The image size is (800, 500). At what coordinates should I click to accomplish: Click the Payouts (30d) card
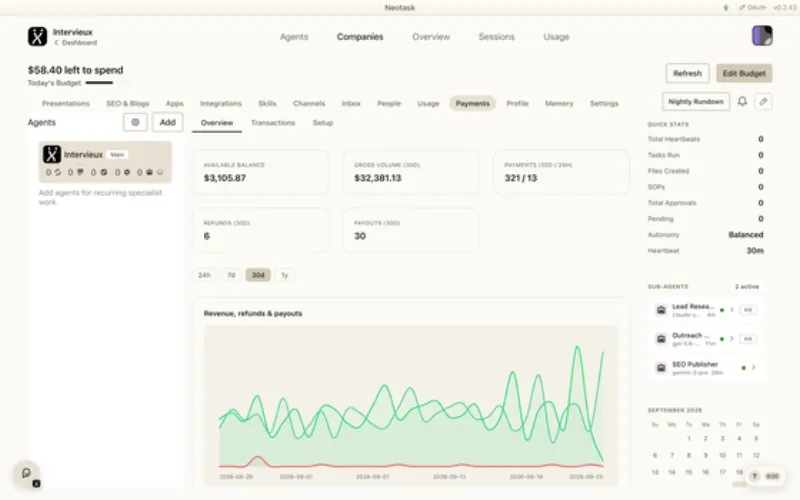411,230
